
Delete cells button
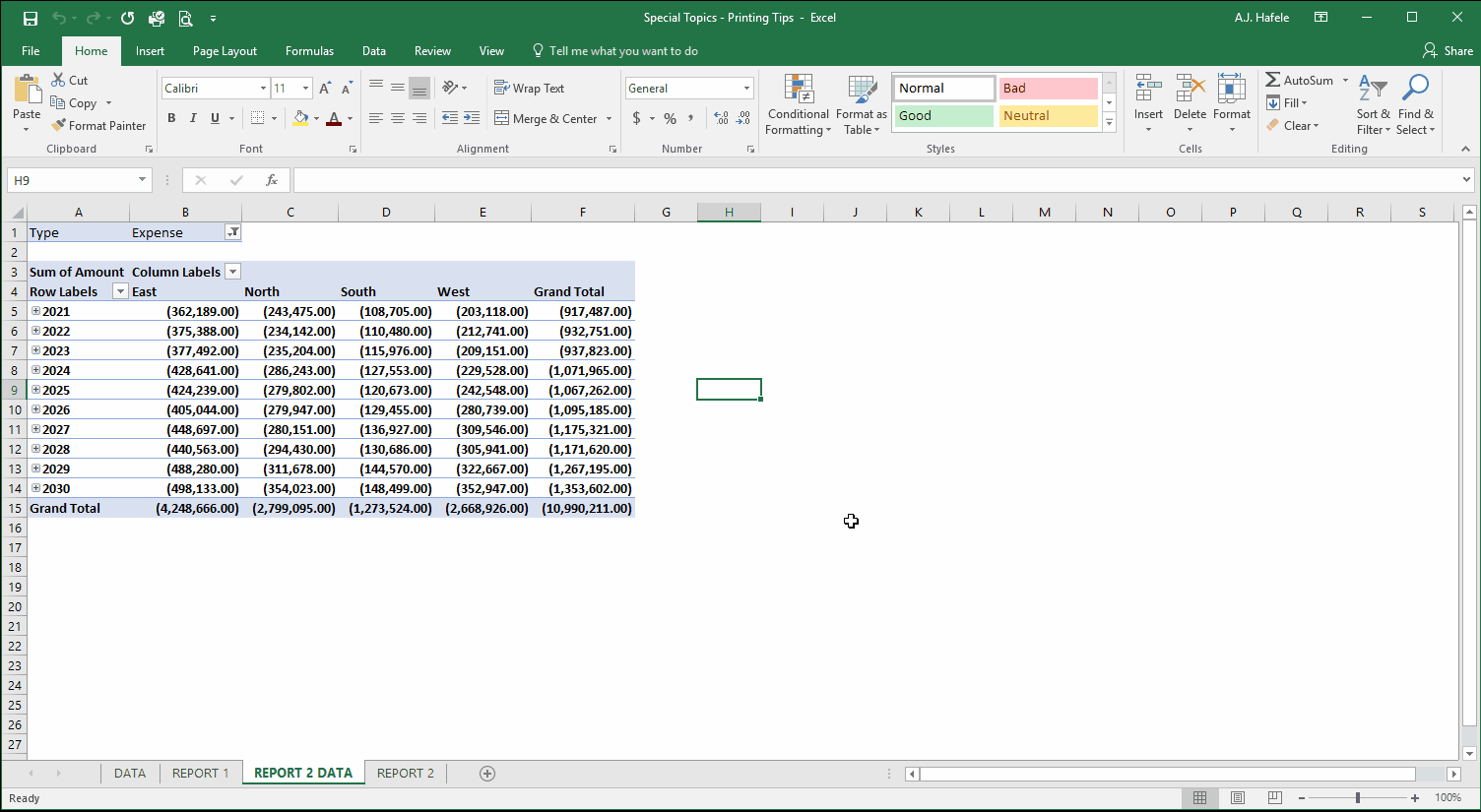tap(1190, 103)
